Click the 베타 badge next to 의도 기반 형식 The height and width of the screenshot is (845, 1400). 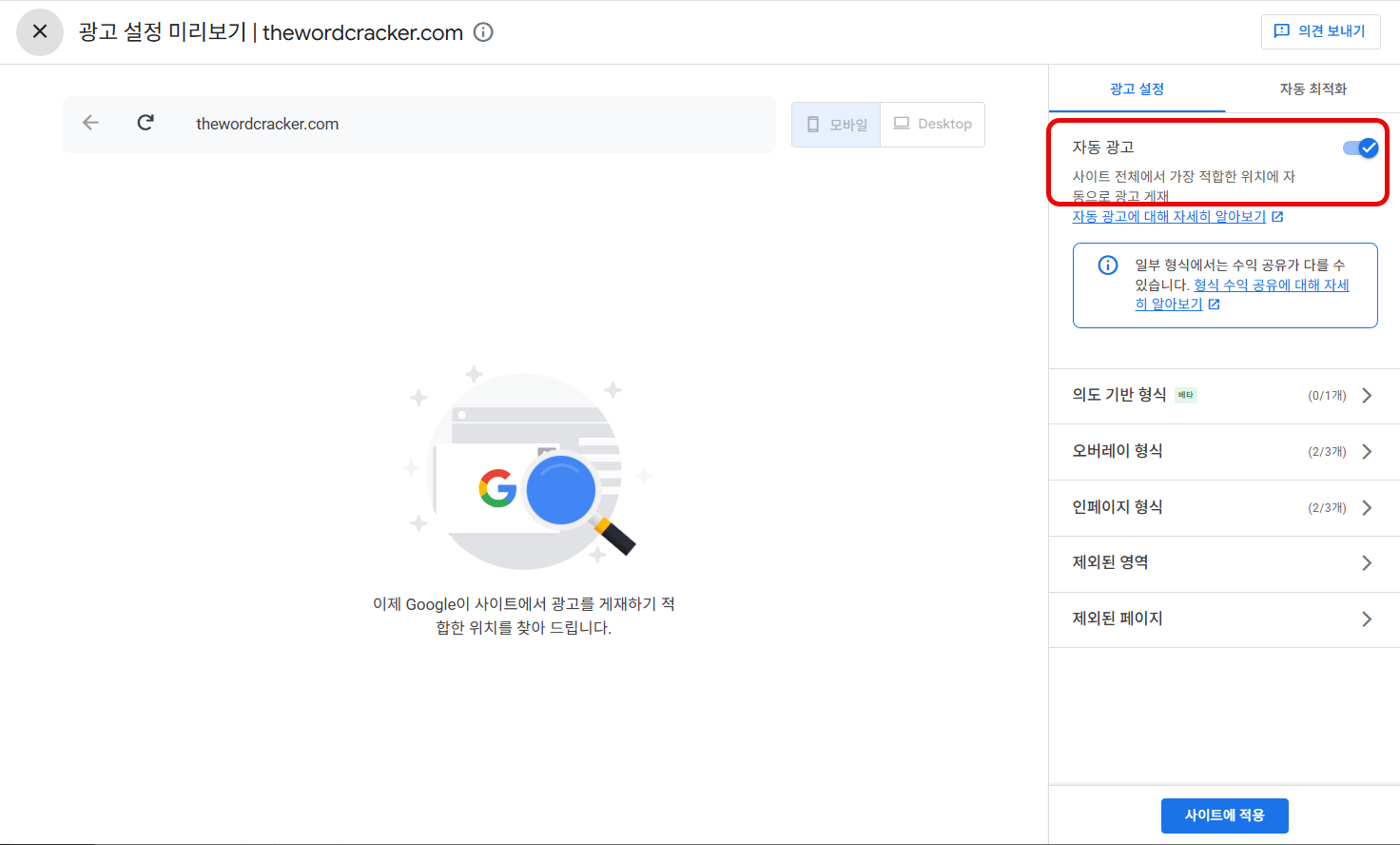coord(1186,395)
